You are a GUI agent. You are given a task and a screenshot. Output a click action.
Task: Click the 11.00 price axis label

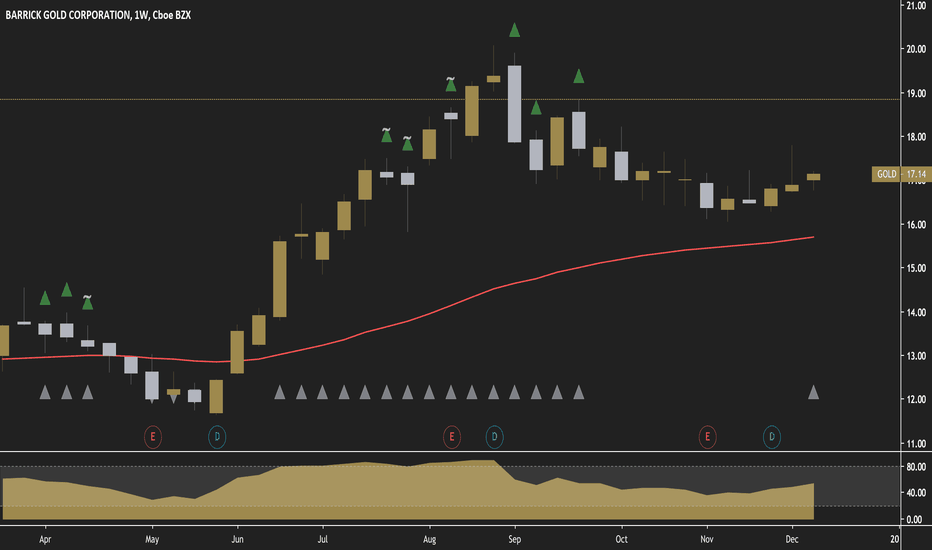point(916,444)
